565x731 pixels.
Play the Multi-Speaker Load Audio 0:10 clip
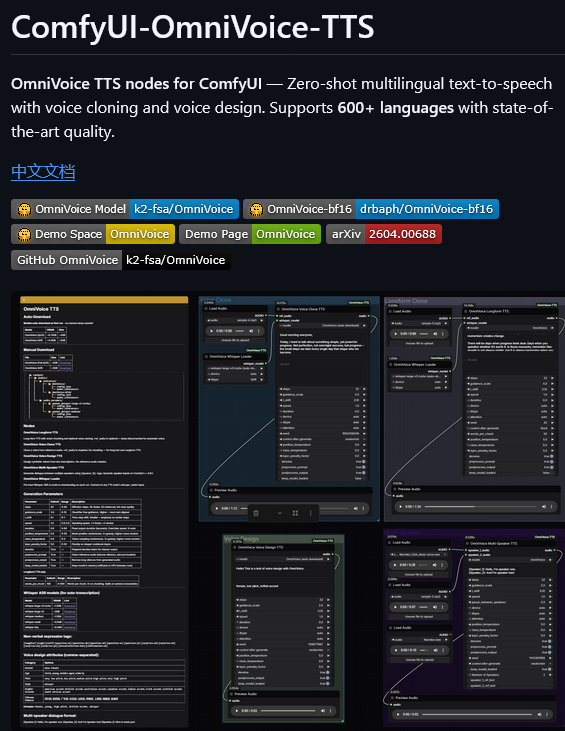click(396, 650)
